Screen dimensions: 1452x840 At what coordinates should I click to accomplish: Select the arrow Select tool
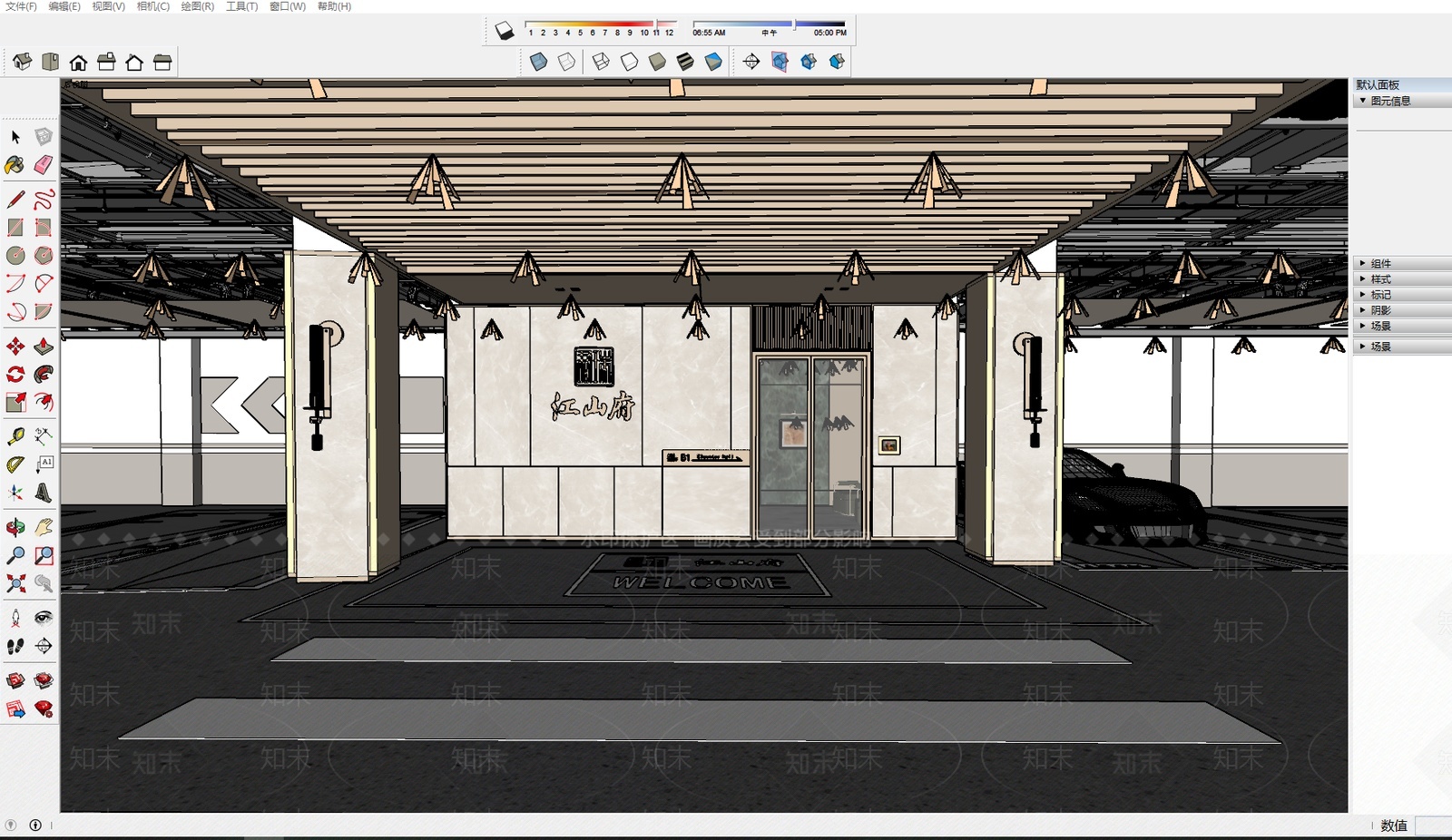pos(15,137)
